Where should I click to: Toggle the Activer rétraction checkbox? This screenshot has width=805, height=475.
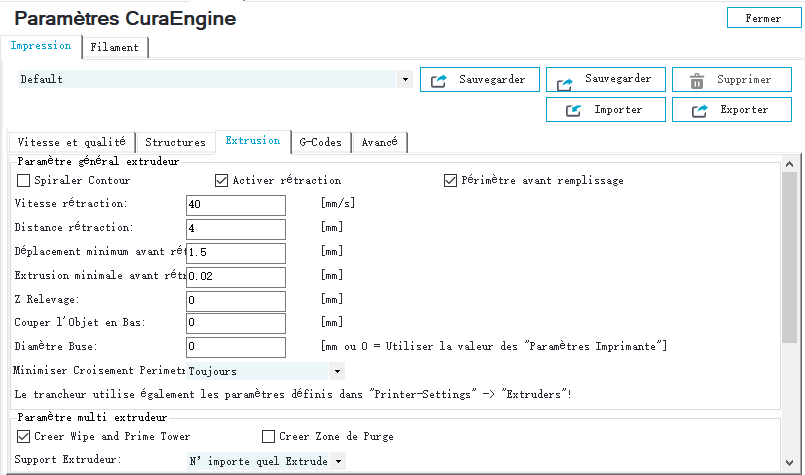click(x=221, y=180)
